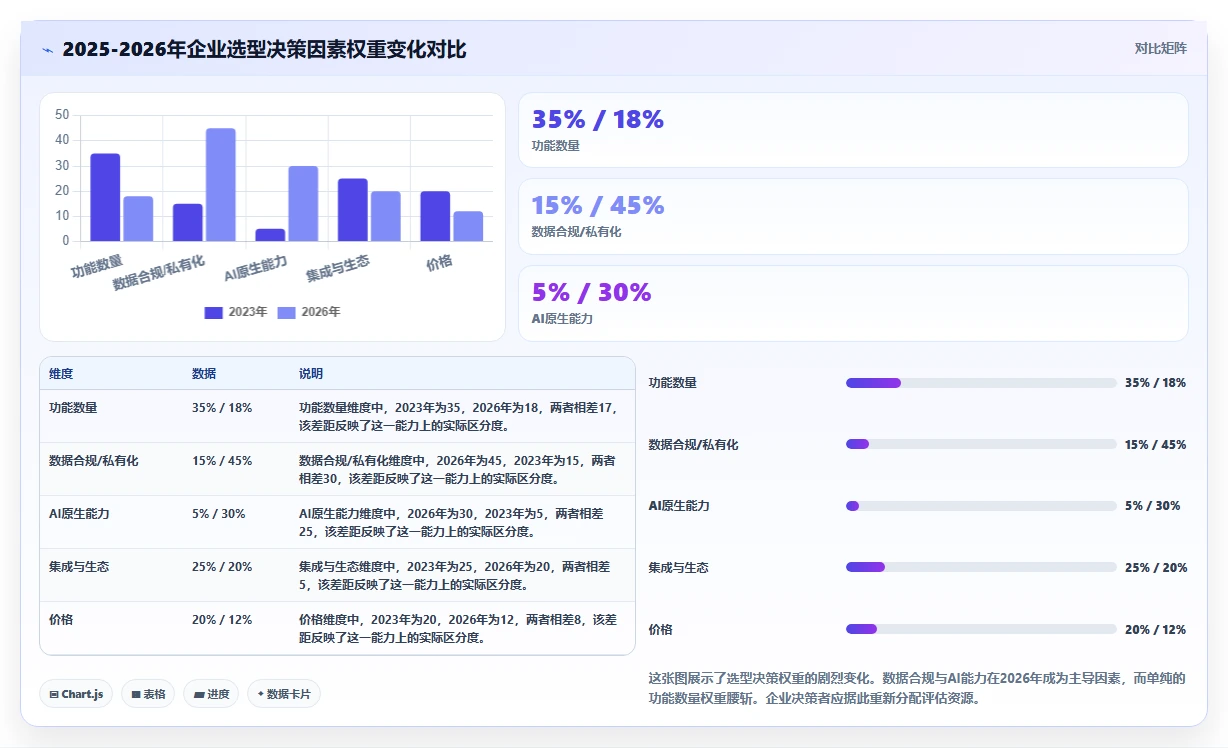Select the 15% / 45% stat card

pyautogui.click(x=853, y=217)
